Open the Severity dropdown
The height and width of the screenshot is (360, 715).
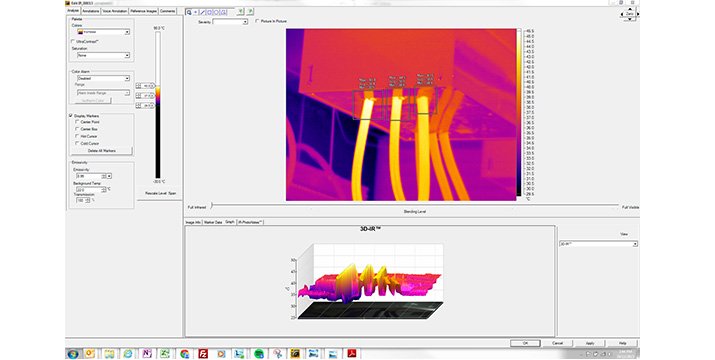click(230, 21)
